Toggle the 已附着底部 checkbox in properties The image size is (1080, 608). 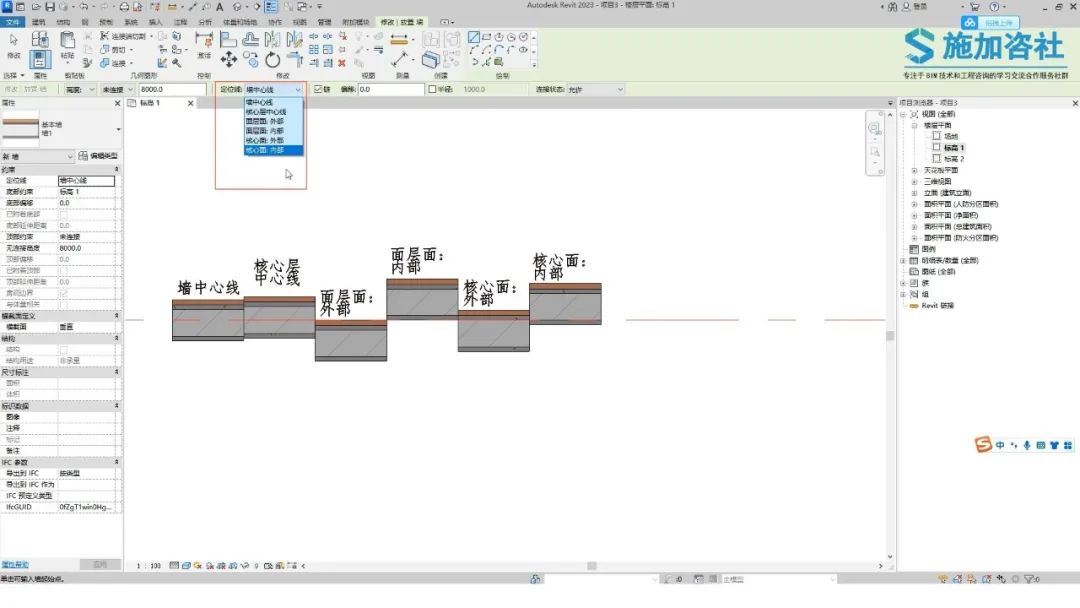(63, 215)
